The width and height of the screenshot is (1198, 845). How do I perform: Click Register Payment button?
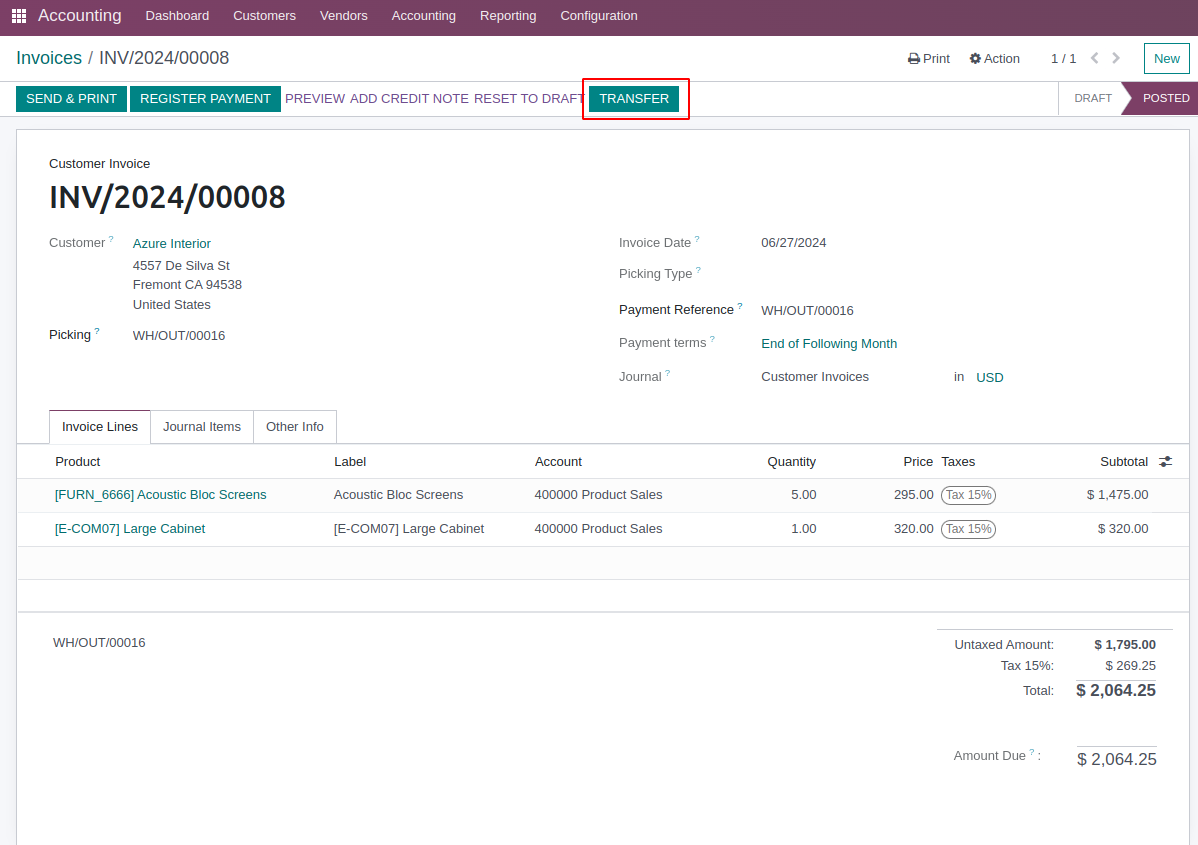click(205, 99)
